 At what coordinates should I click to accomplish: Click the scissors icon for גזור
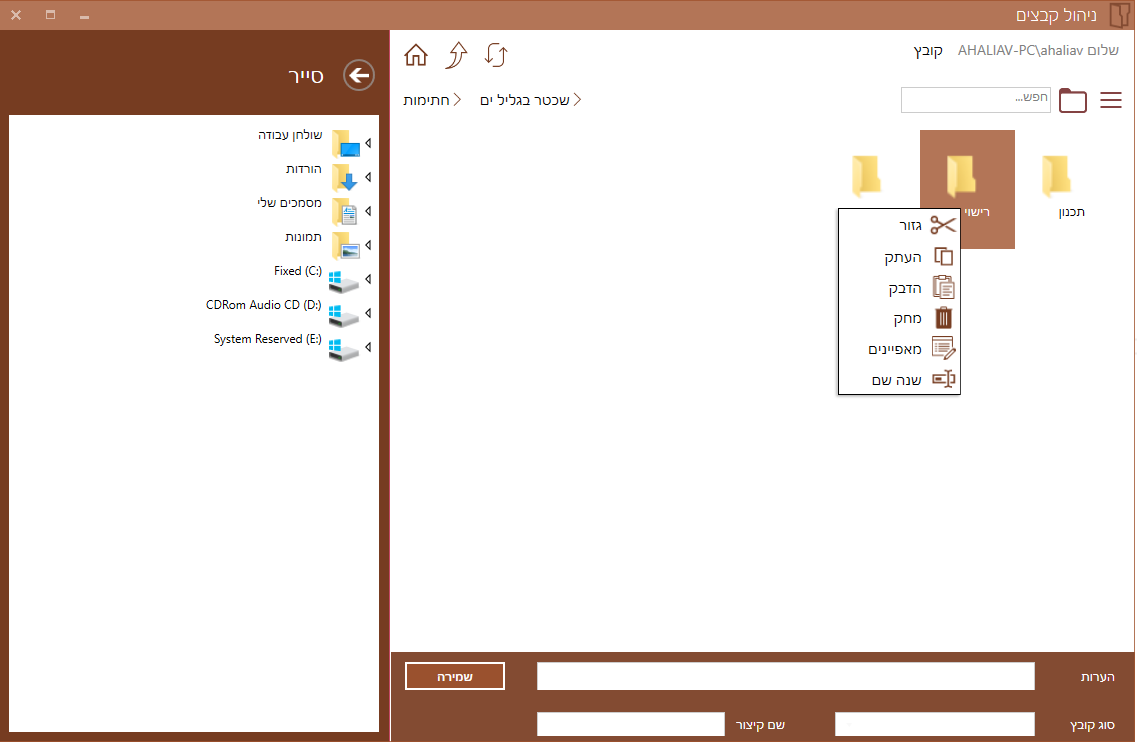(943, 225)
